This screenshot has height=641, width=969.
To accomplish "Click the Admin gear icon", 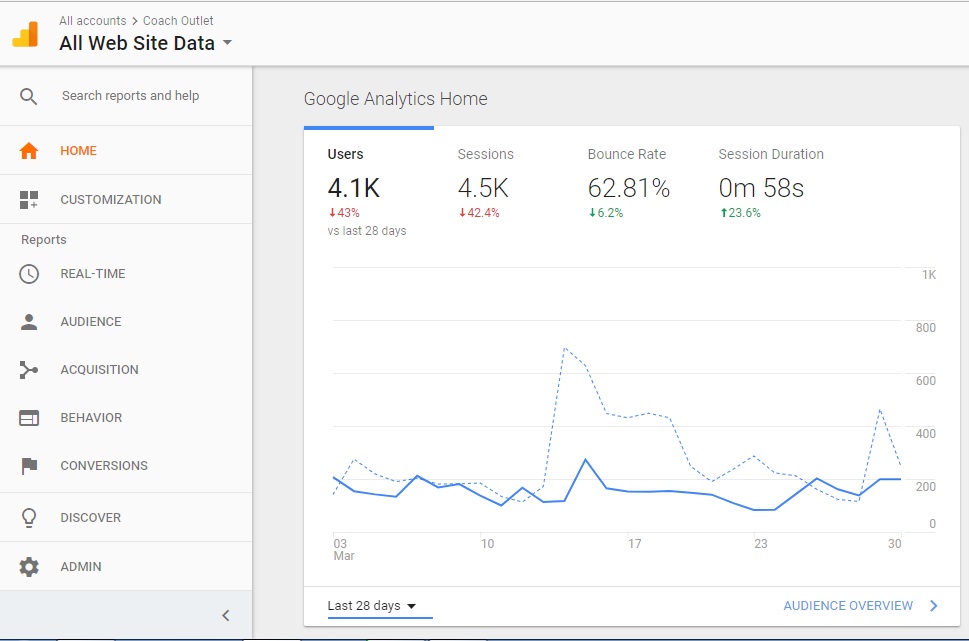I will pyautogui.click(x=28, y=566).
